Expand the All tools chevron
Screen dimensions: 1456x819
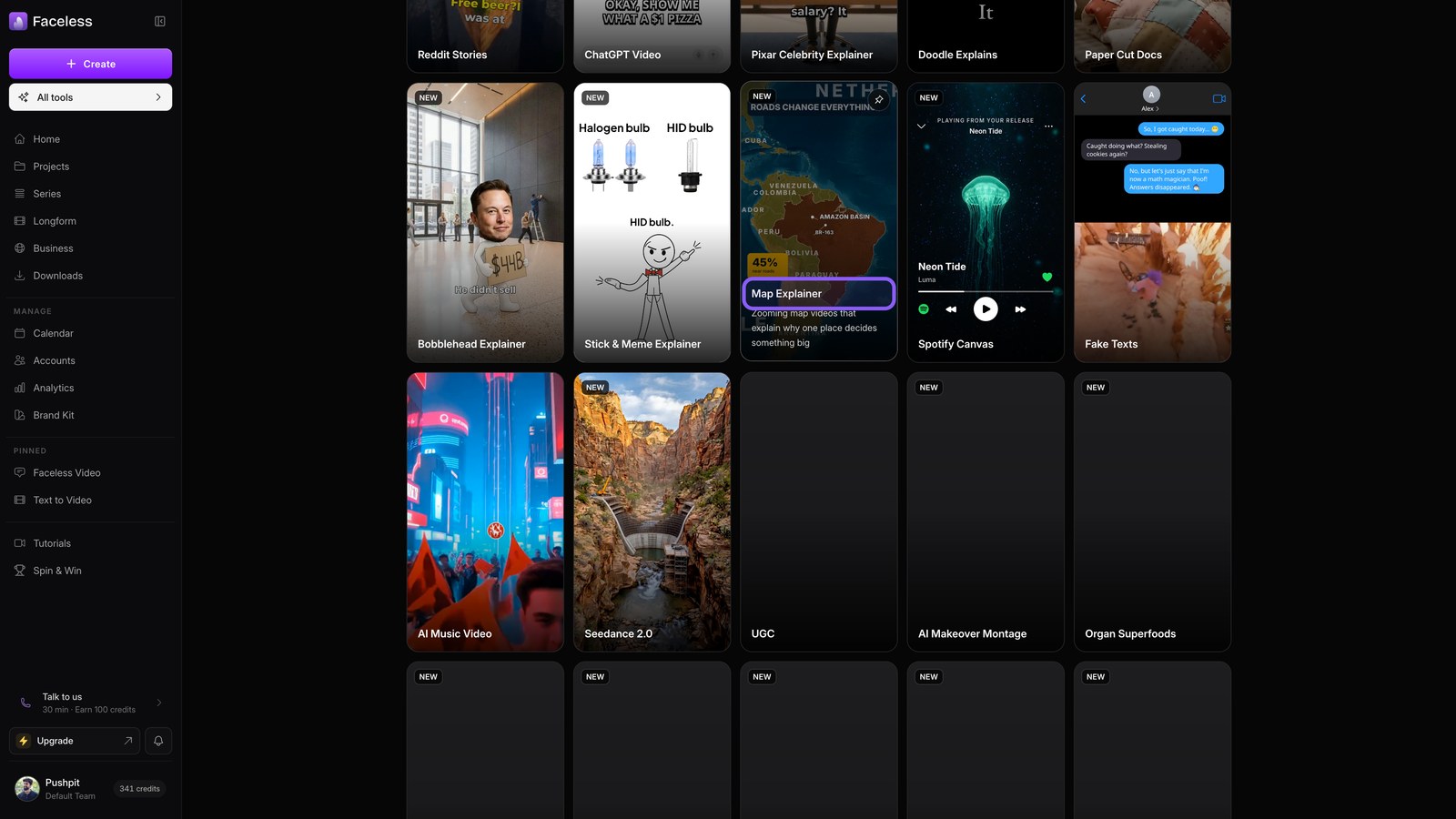158,97
